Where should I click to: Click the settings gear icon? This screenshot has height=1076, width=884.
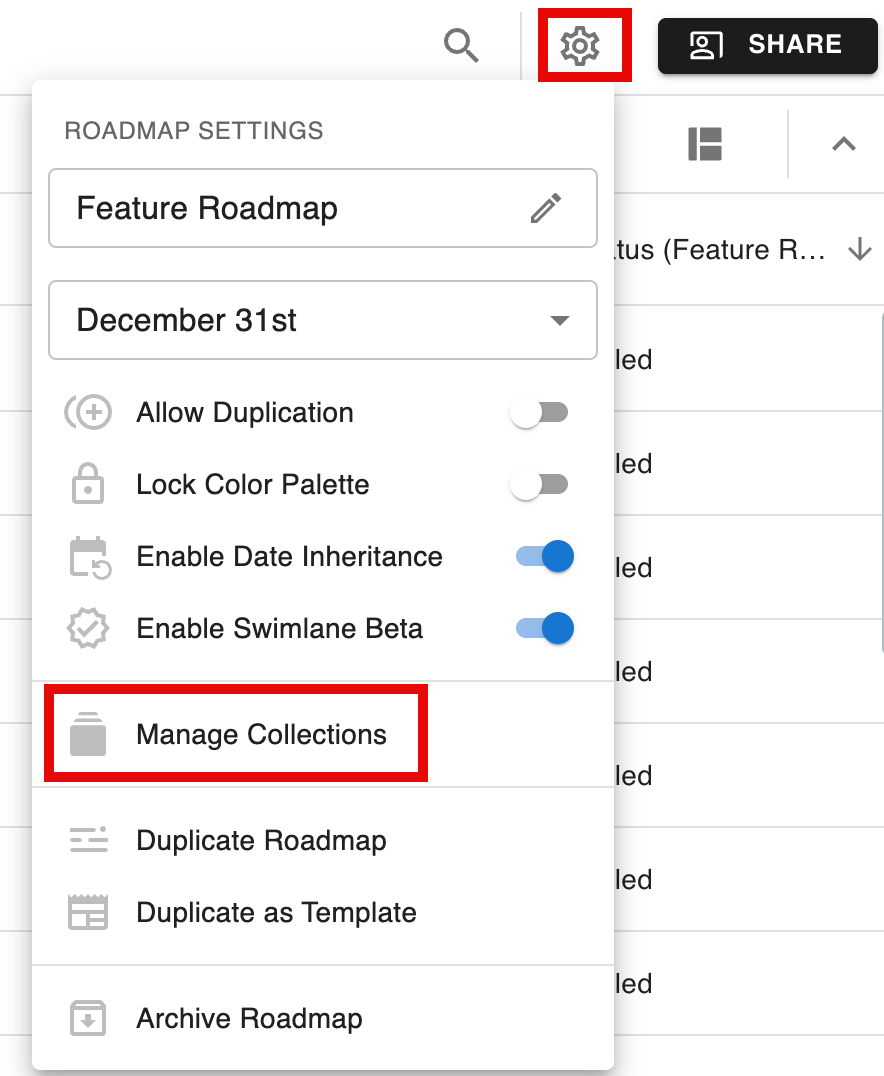point(585,44)
